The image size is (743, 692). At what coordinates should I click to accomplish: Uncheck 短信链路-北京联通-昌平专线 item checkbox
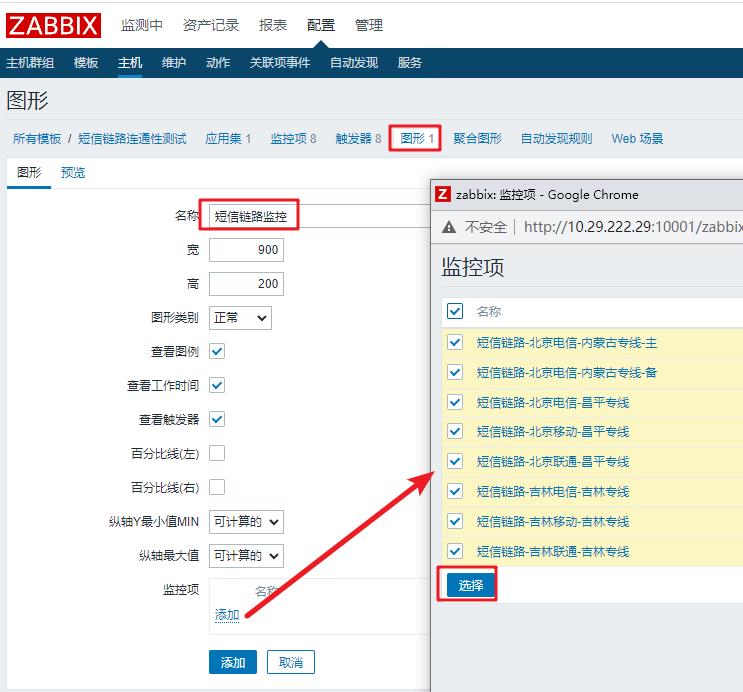[x=455, y=461]
